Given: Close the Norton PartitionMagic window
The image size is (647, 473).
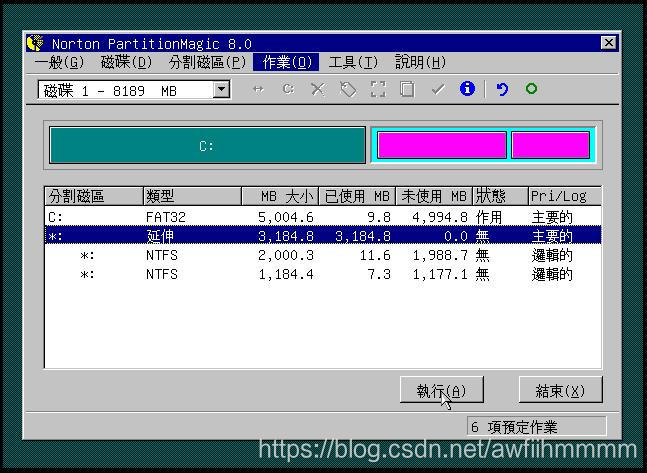Looking at the screenshot, I should (x=609, y=43).
